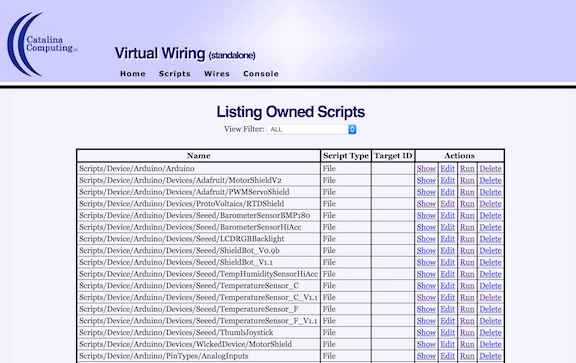Delete the LCDRGBBacklight script

(x=490, y=239)
